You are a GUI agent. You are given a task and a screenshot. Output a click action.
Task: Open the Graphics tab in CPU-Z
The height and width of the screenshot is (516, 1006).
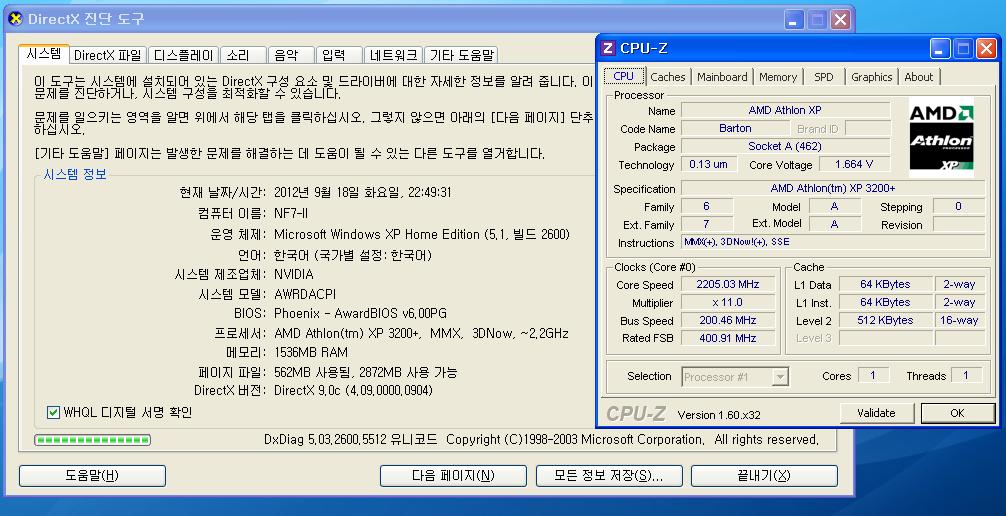[872, 77]
